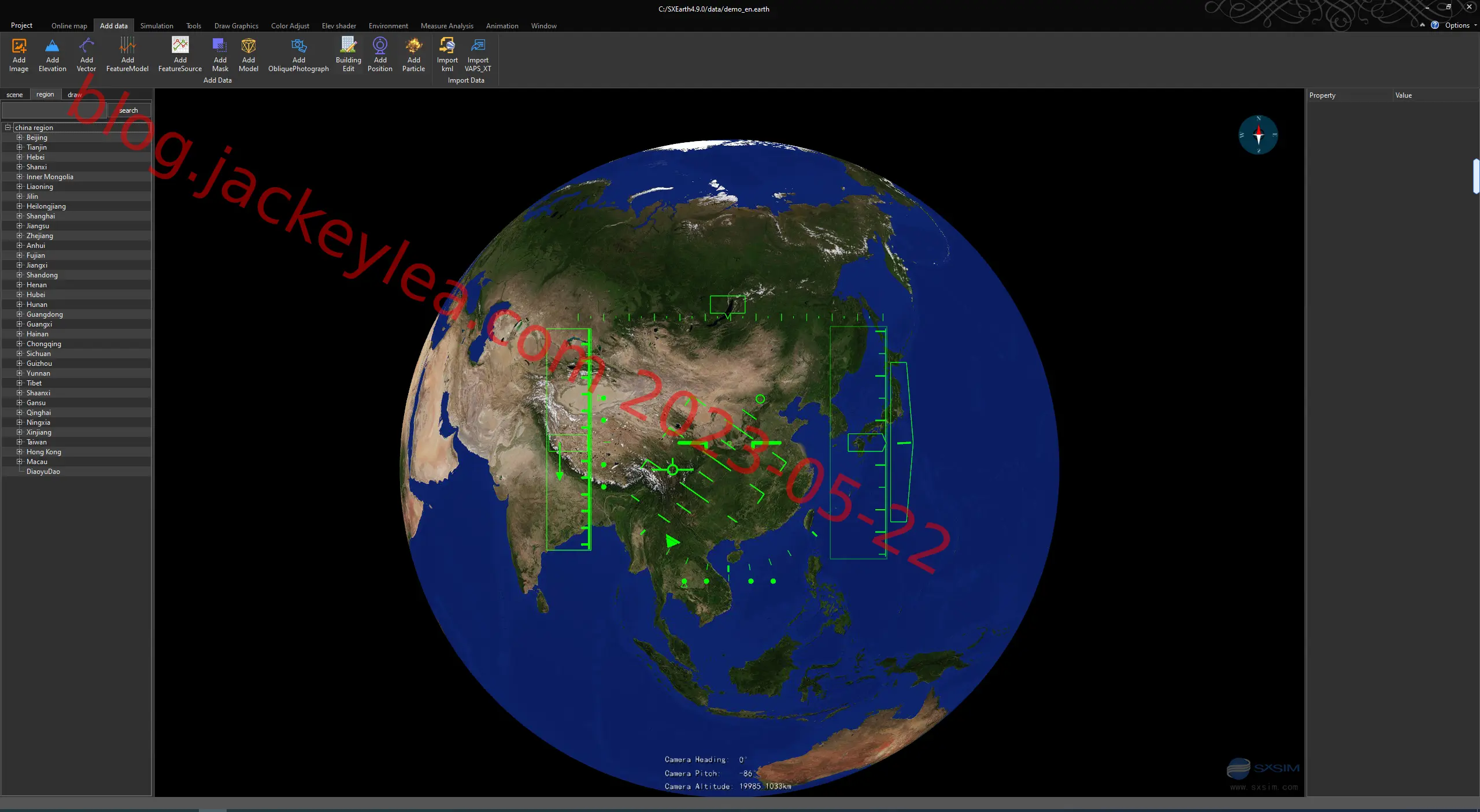The width and height of the screenshot is (1480, 812).
Task: Open the Environment tab
Action: [x=388, y=26]
